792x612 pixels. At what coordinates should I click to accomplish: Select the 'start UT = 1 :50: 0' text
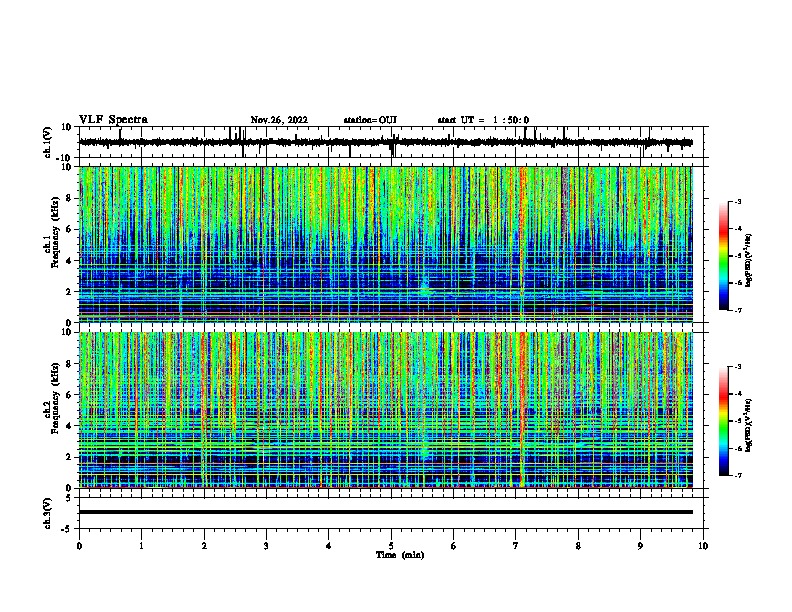click(483, 120)
